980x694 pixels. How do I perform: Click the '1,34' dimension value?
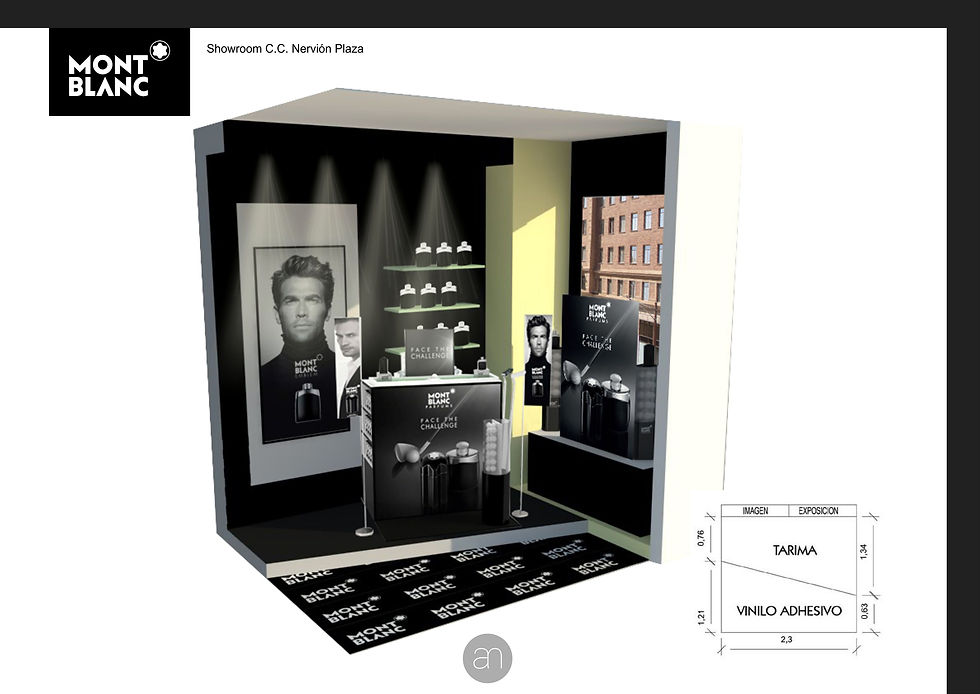pyautogui.click(x=864, y=551)
